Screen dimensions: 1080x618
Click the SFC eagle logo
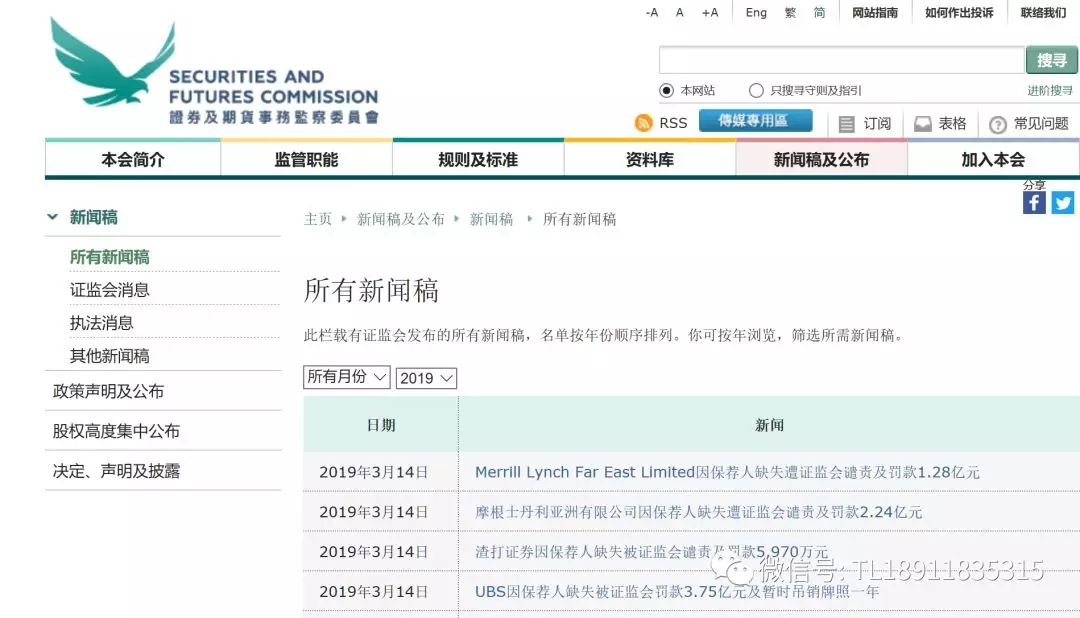[x=112, y=61]
